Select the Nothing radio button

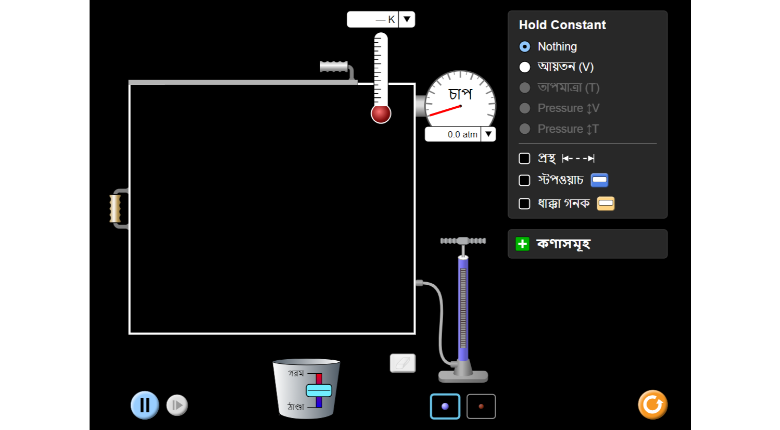coord(525,46)
